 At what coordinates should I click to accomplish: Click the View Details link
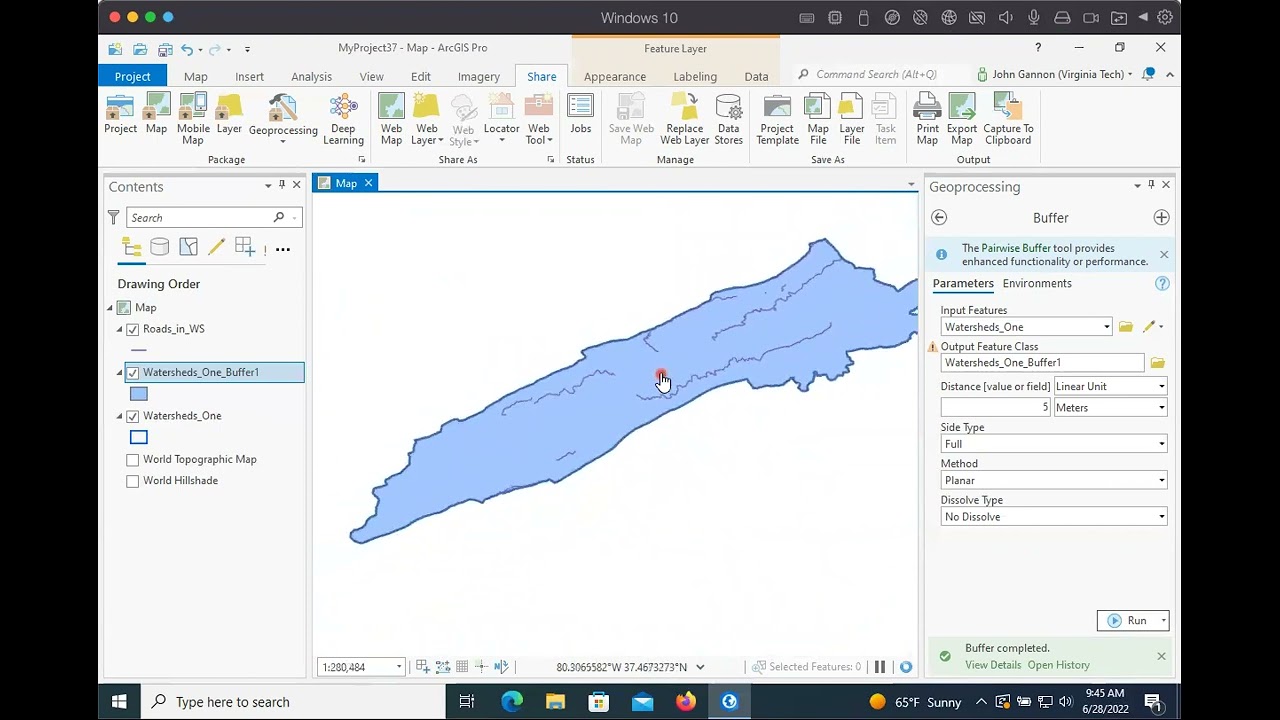[x=993, y=665]
